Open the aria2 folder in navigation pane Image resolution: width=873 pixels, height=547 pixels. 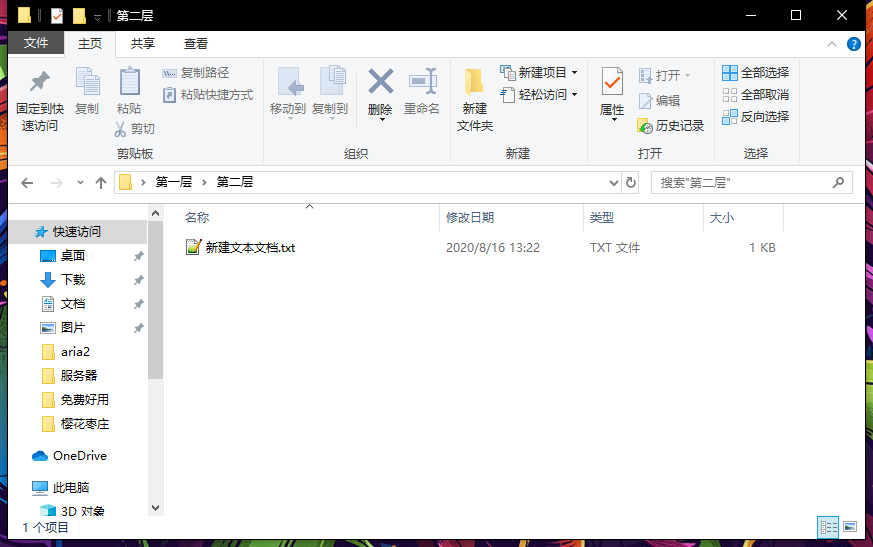(x=75, y=351)
